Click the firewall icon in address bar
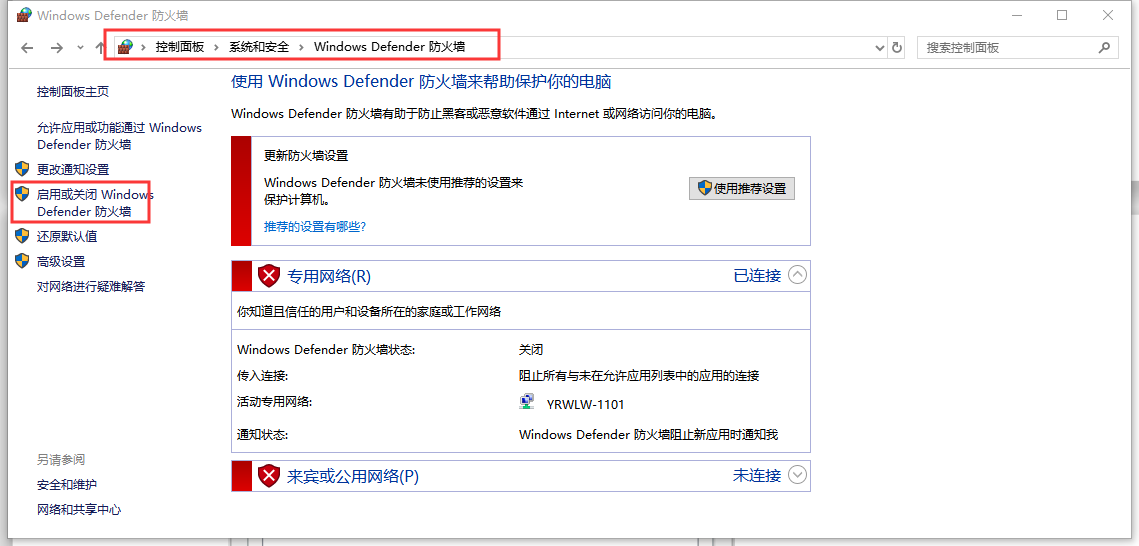This screenshot has width=1139, height=546. coord(126,47)
